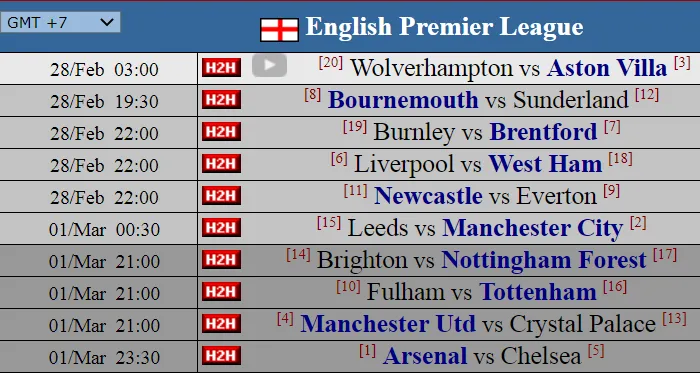Click the Arsenal team name
Screen dimensions: 700x373
click(425, 356)
